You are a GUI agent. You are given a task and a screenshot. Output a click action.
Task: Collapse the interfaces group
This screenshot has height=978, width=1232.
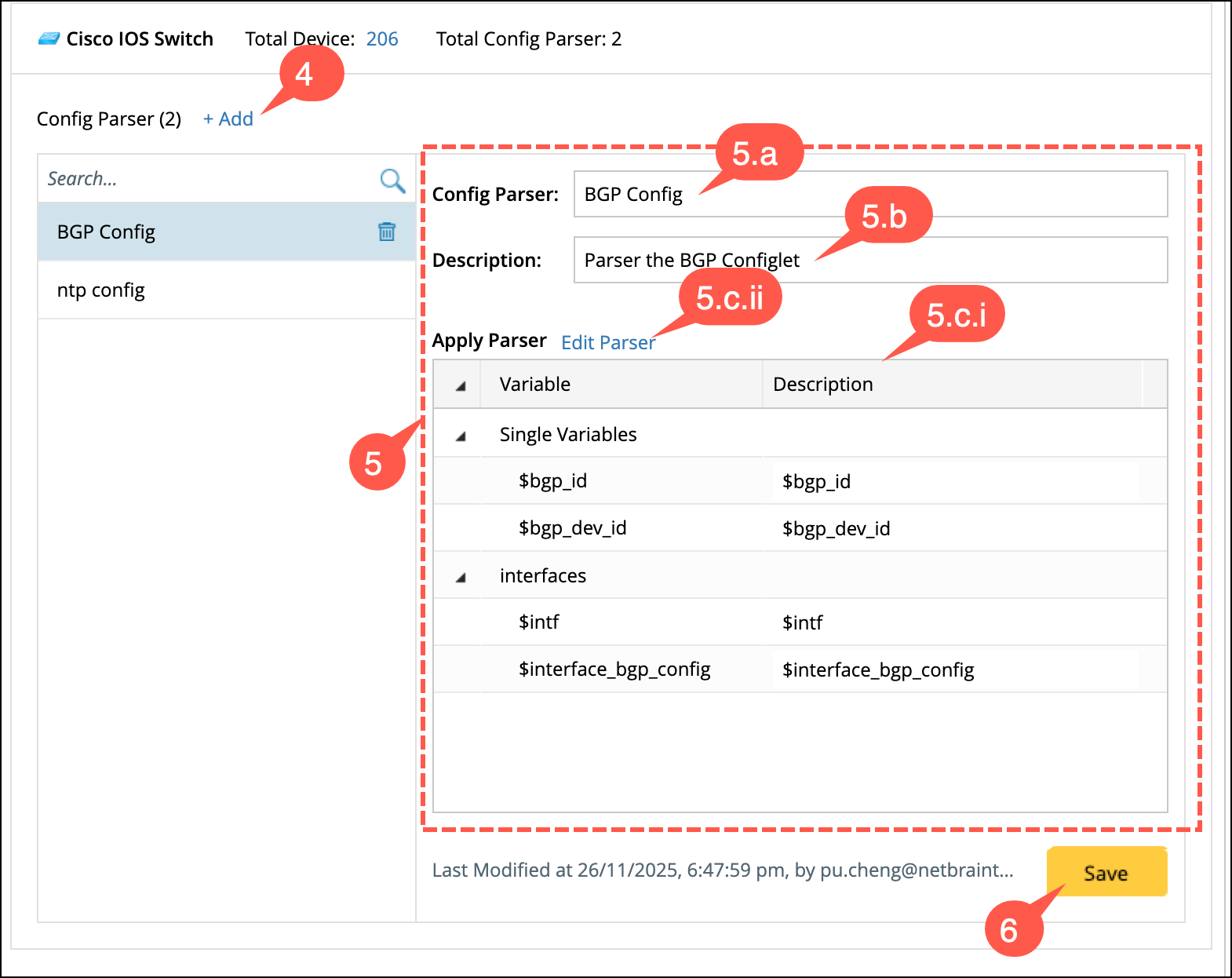point(461,577)
